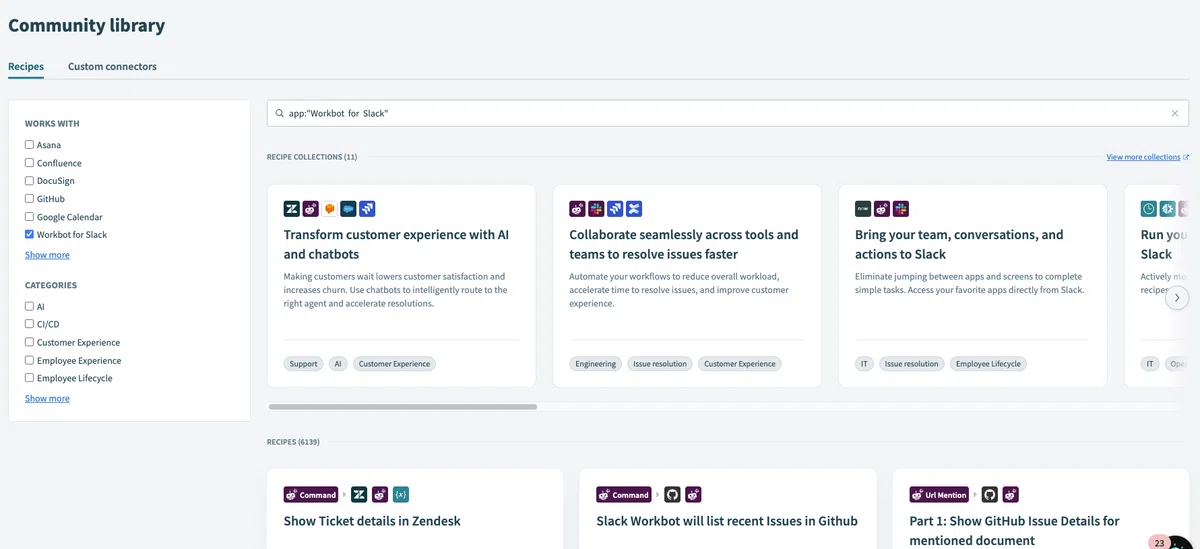Tick Customer Experience category checkbox
Image resolution: width=1200 pixels, height=549 pixels.
tap(29, 342)
